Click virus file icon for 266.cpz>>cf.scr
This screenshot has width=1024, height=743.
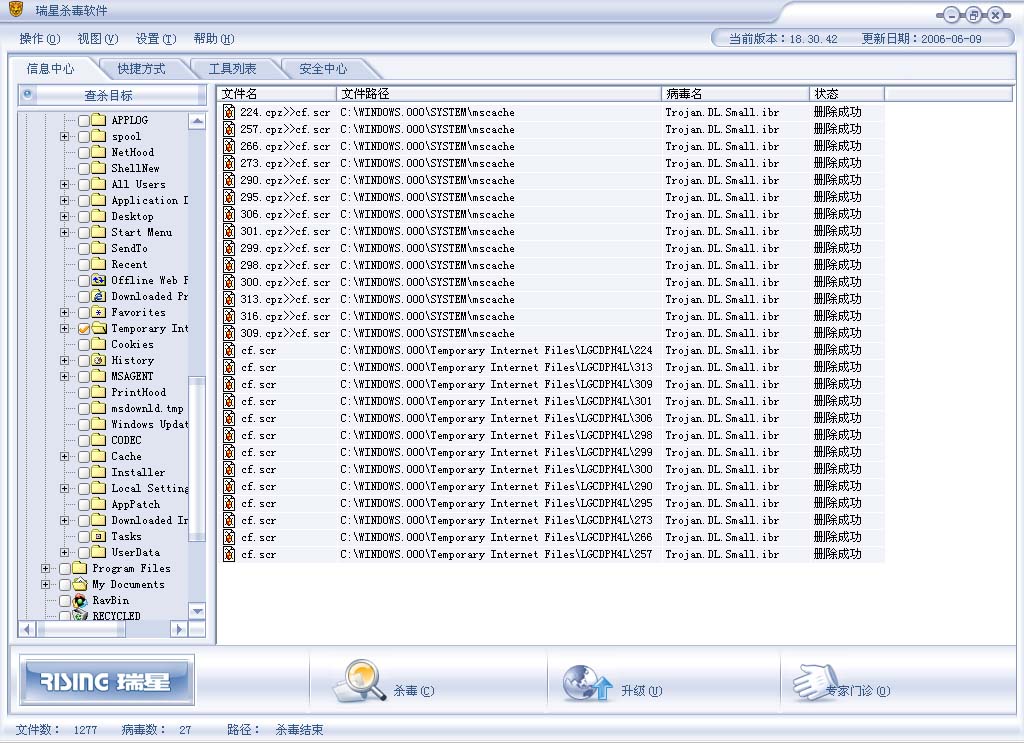pos(229,146)
